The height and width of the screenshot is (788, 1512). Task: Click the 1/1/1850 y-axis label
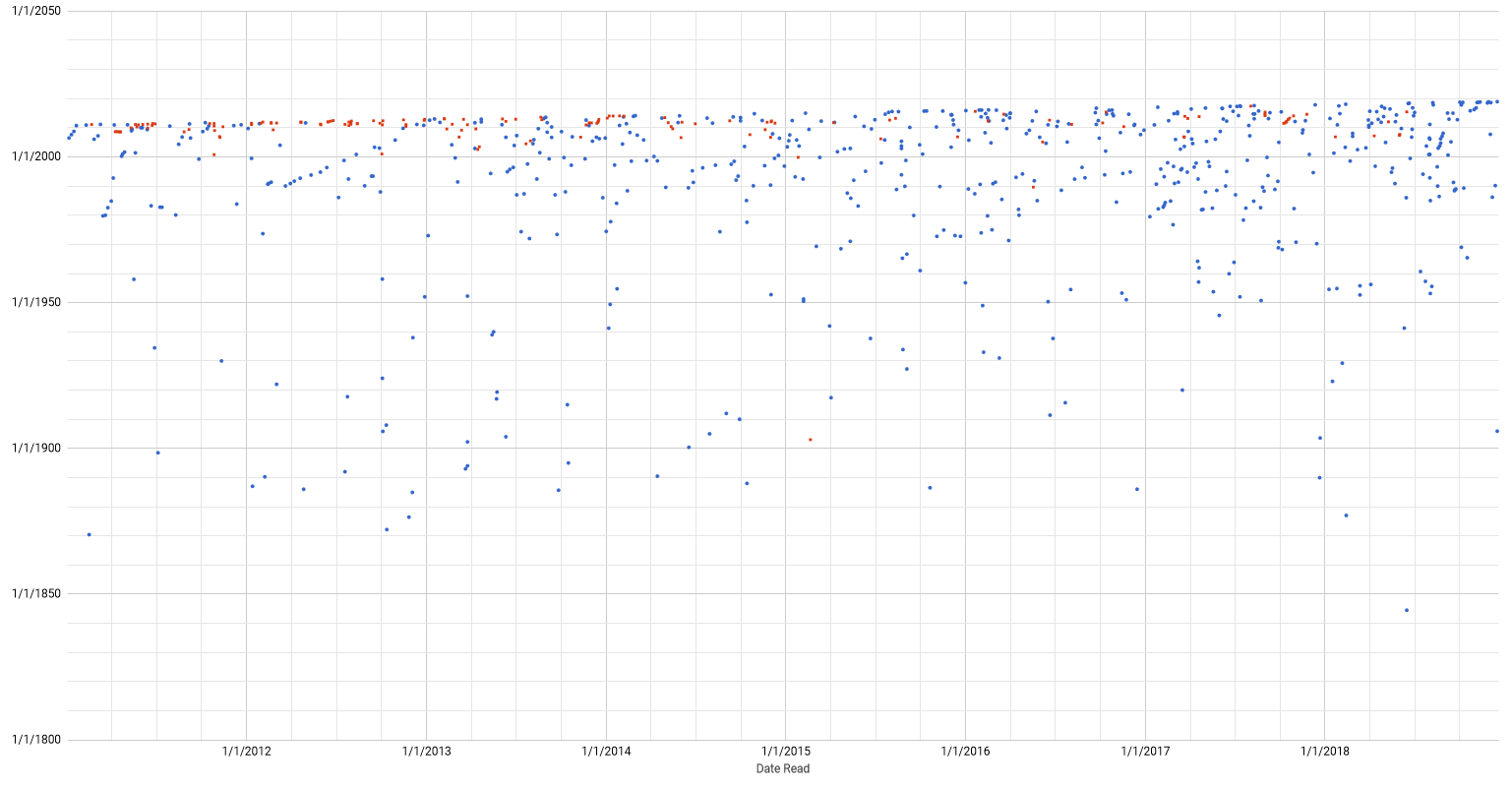(x=35, y=593)
